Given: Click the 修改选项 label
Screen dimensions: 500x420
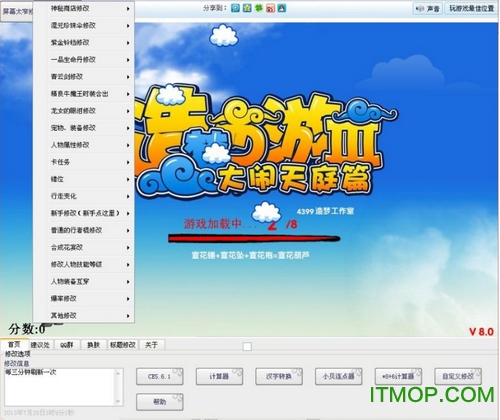Looking at the screenshot, I should (17, 354).
